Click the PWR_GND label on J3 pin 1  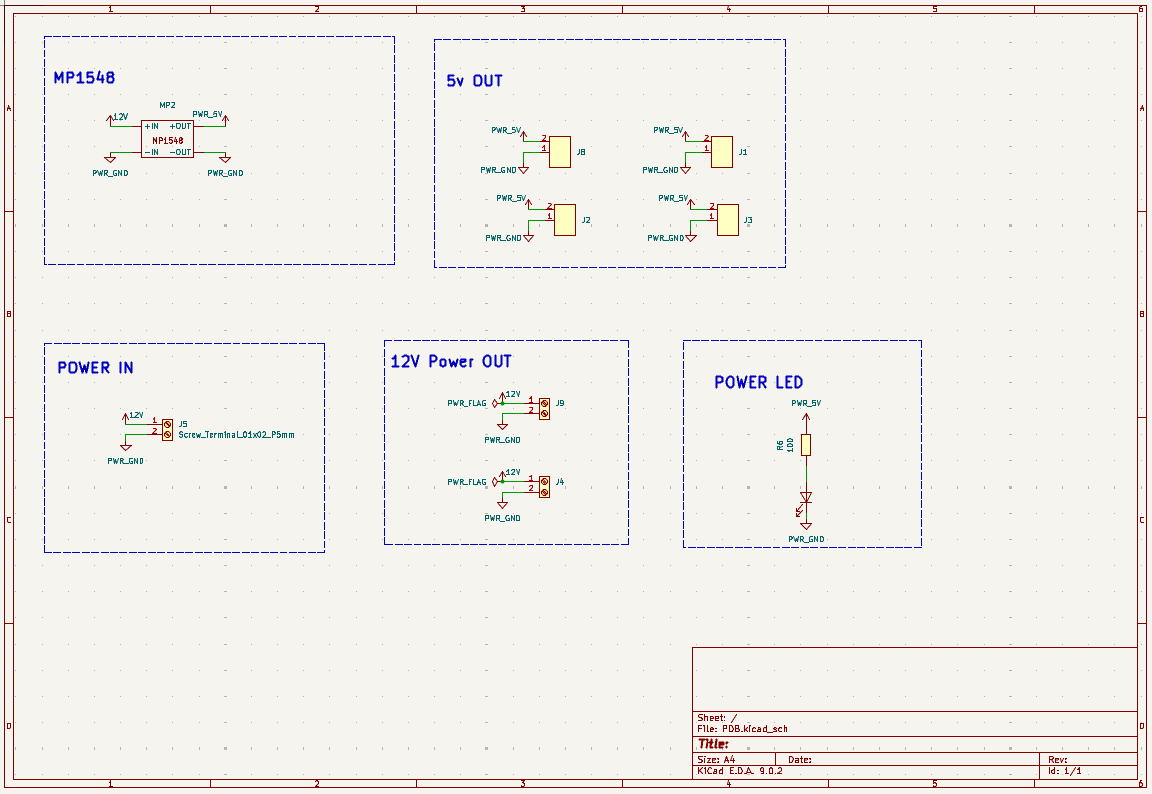tap(666, 239)
